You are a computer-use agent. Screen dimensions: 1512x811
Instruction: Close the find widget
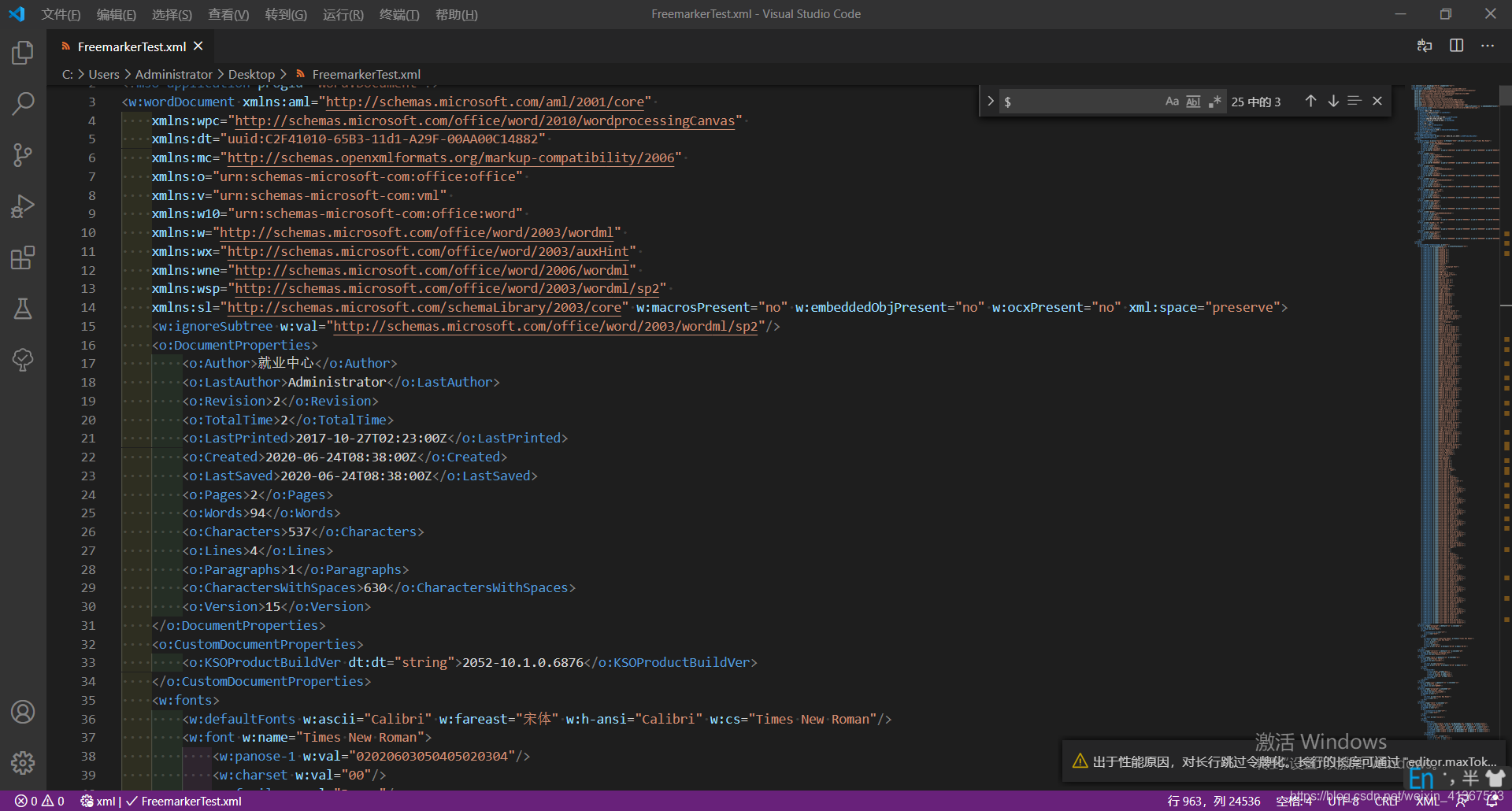click(1377, 101)
